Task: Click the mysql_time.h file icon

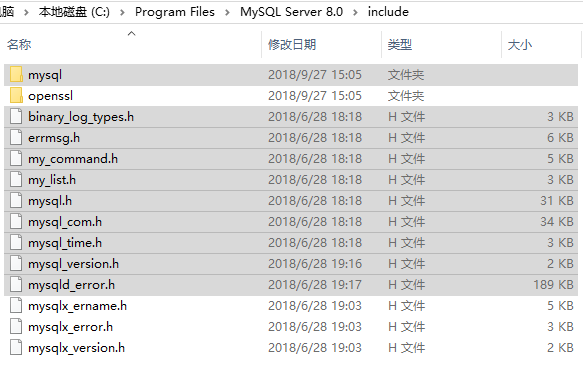Action: coord(16,243)
